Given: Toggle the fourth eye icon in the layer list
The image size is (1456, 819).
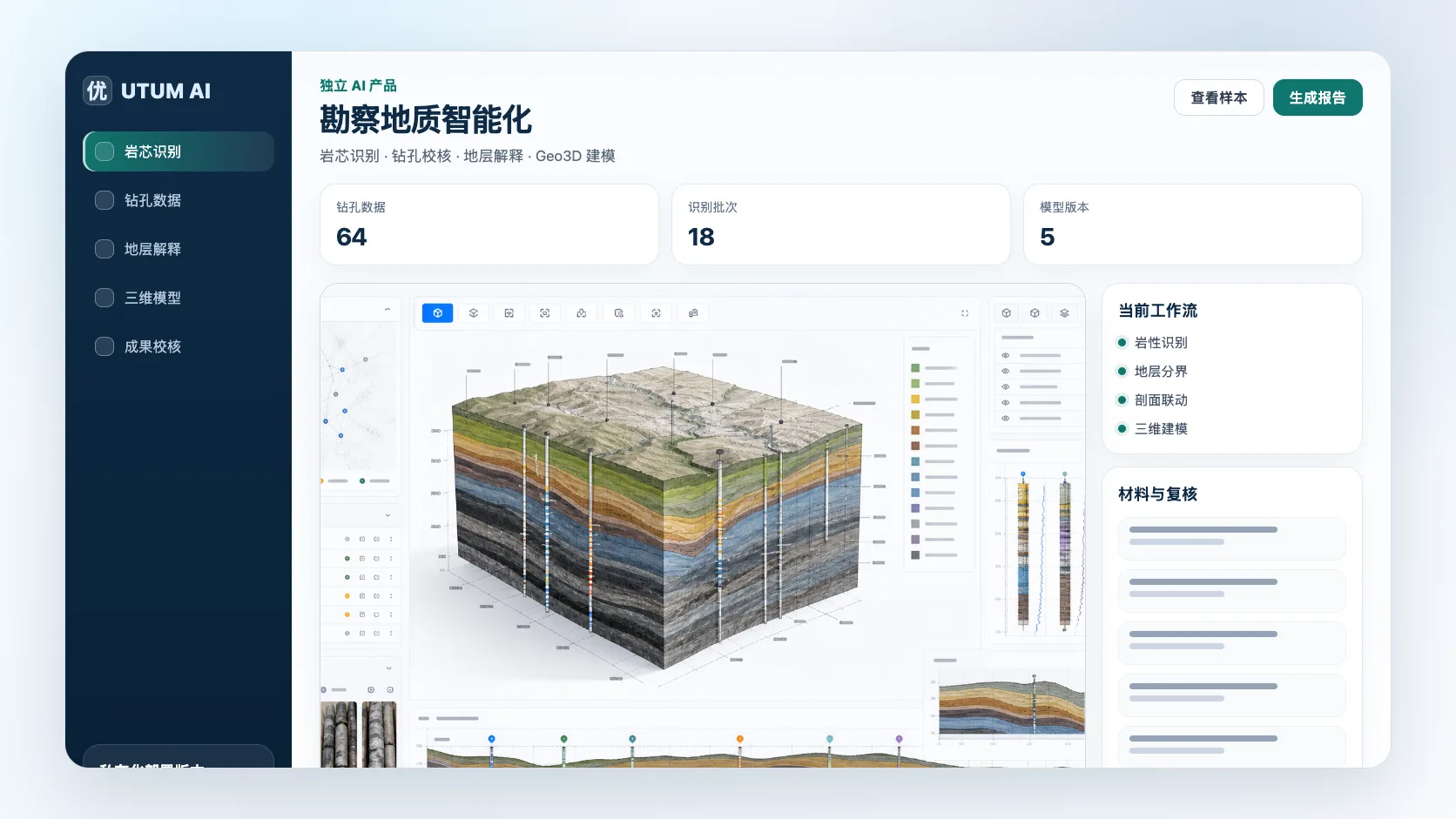Looking at the screenshot, I should pyautogui.click(x=1006, y=403).
